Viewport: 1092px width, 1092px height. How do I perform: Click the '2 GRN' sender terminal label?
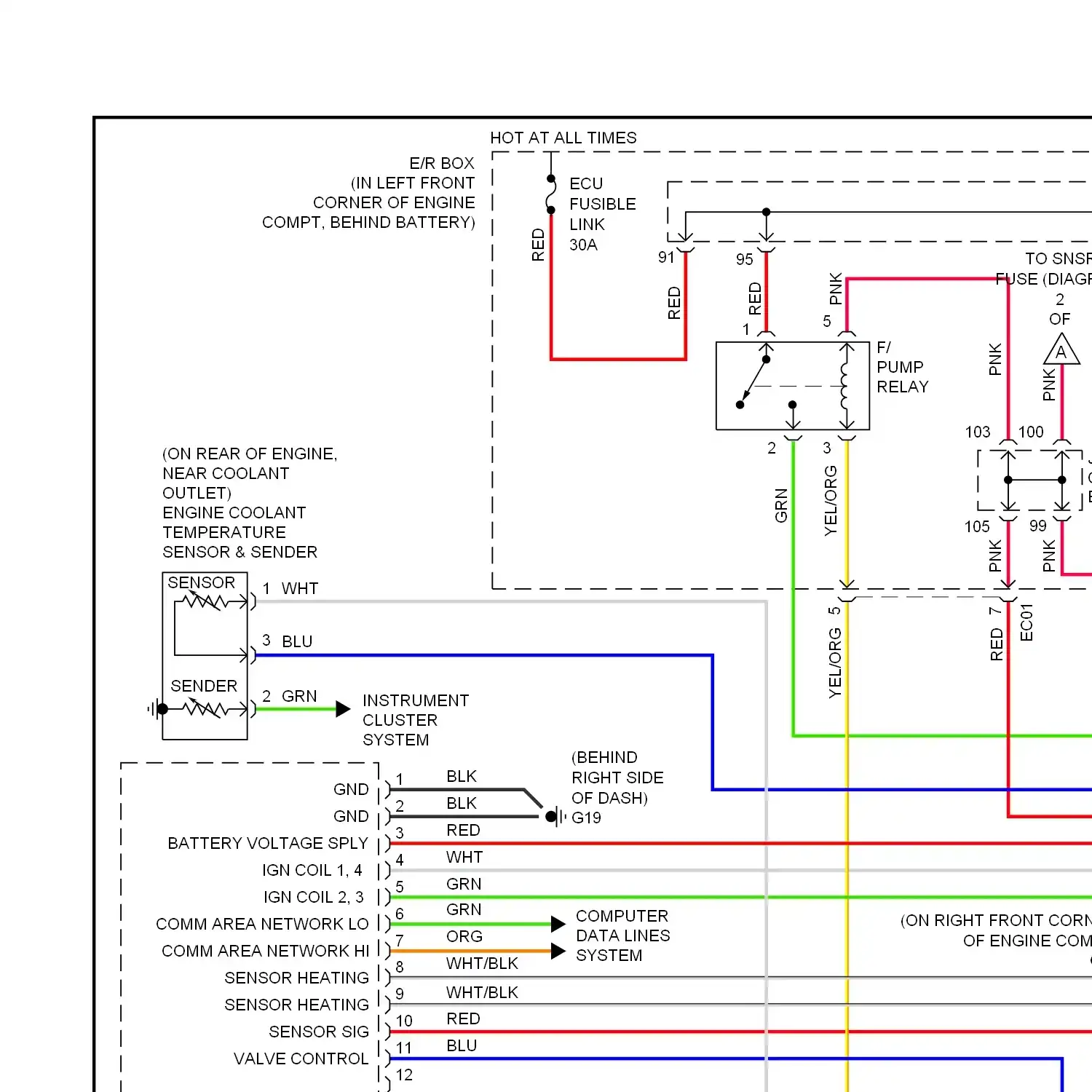pyautogui.click(x=289, y=696)
